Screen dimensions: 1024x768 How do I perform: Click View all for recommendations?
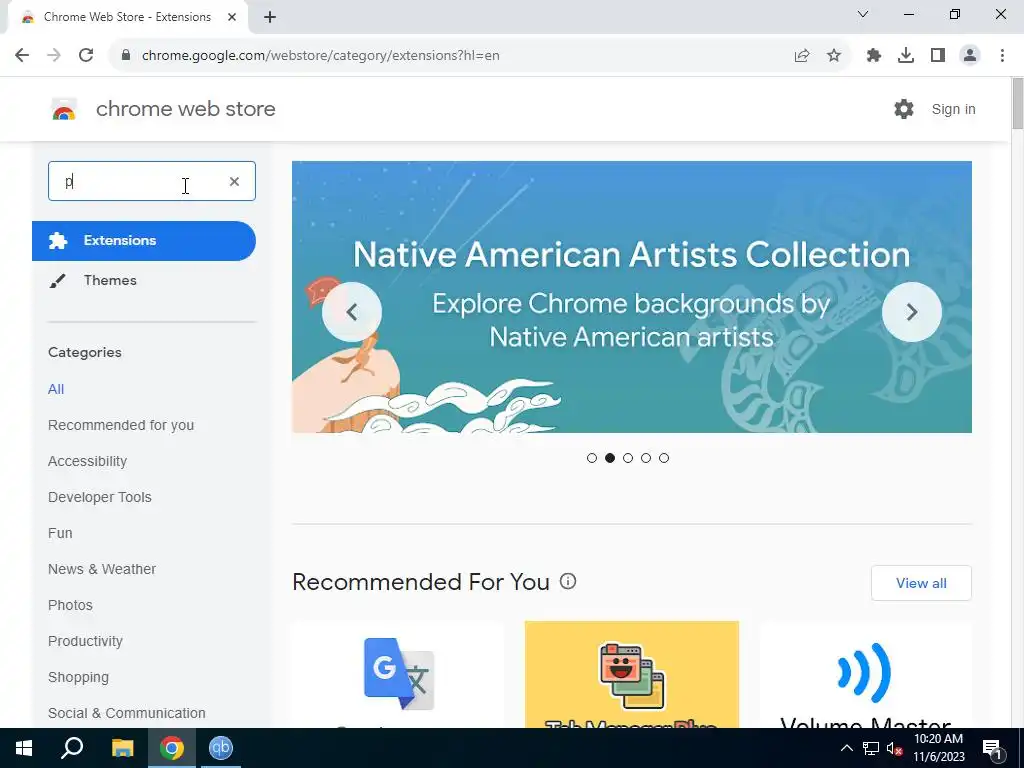tap(921, 583)
